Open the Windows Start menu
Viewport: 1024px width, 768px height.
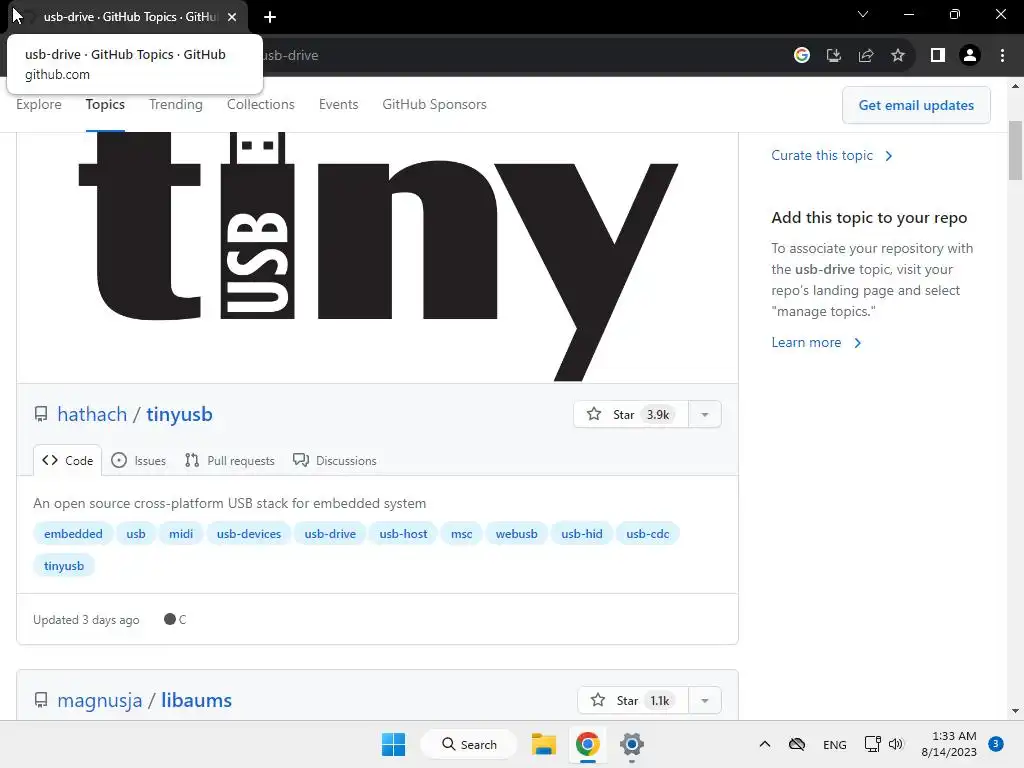pyautogui.click(x=393, y=744)
